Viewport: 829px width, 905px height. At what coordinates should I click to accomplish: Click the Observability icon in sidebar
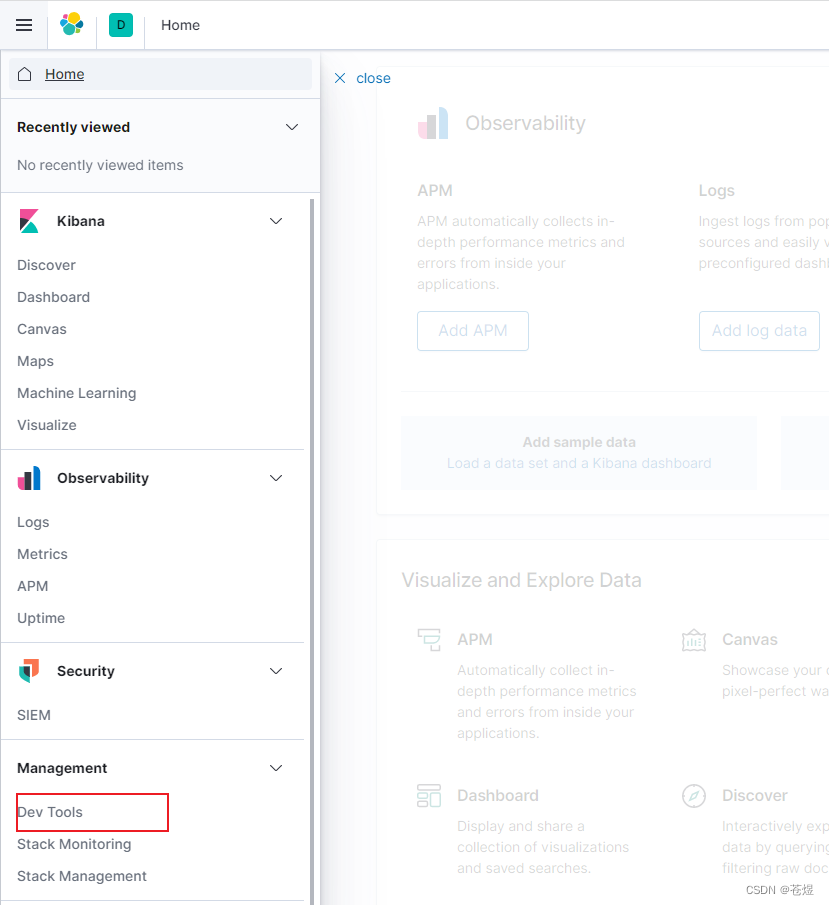(29, 478)
